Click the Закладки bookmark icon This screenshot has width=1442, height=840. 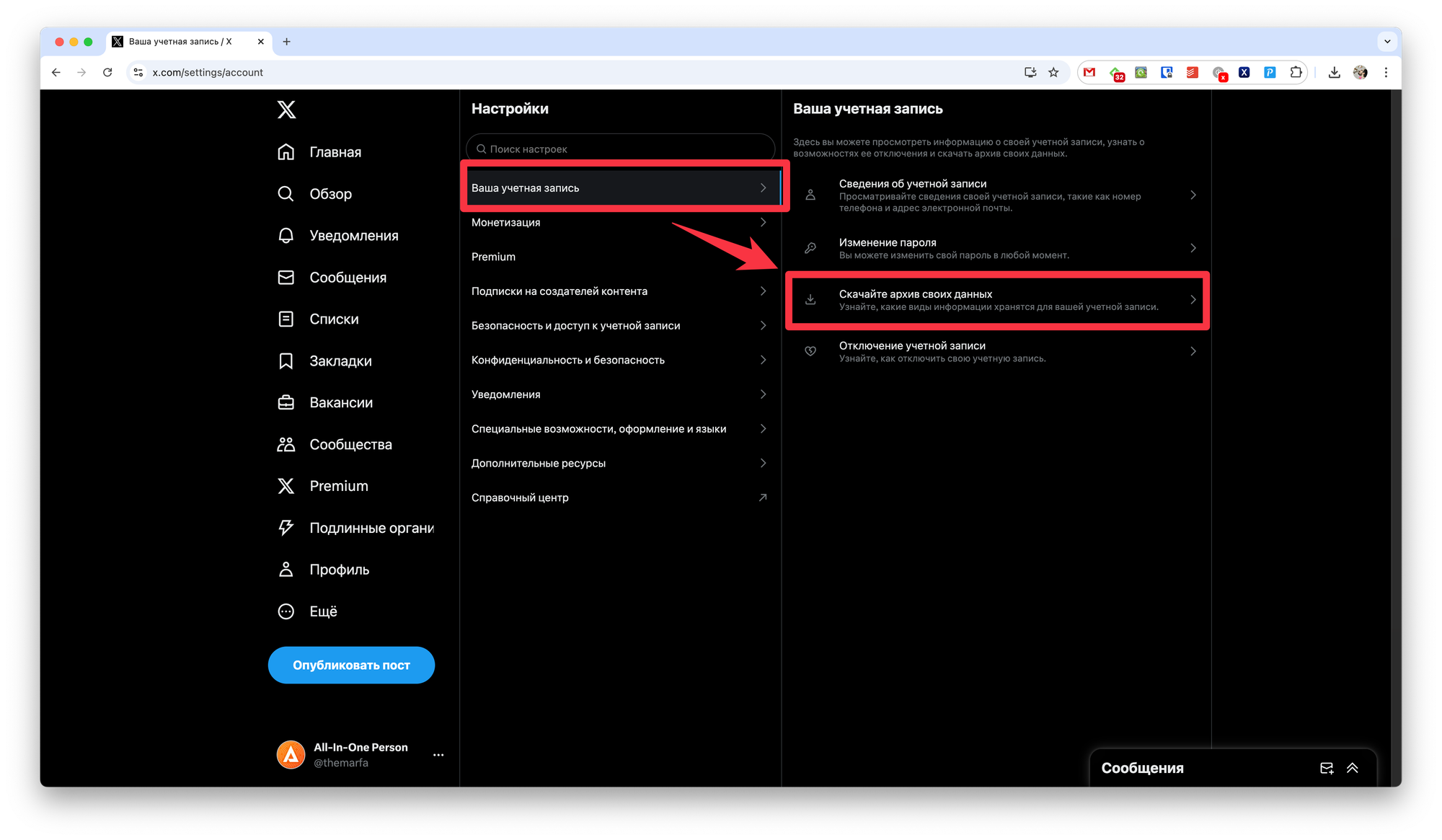tap(286, 361)
